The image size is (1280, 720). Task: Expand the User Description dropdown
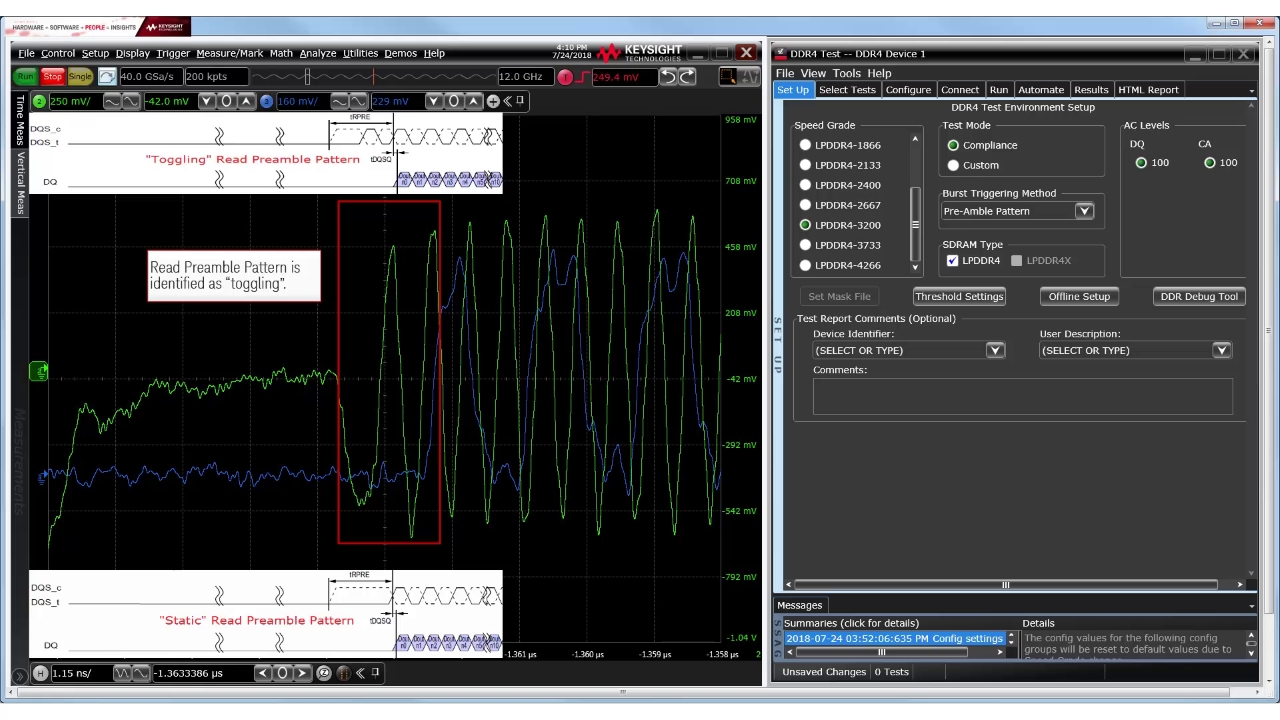coord(1221,350)
